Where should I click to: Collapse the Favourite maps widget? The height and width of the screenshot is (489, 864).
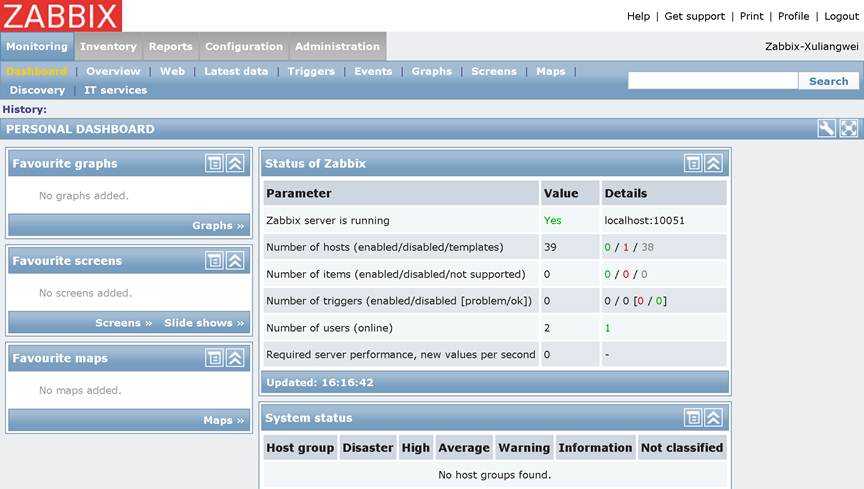coord(235,358)
